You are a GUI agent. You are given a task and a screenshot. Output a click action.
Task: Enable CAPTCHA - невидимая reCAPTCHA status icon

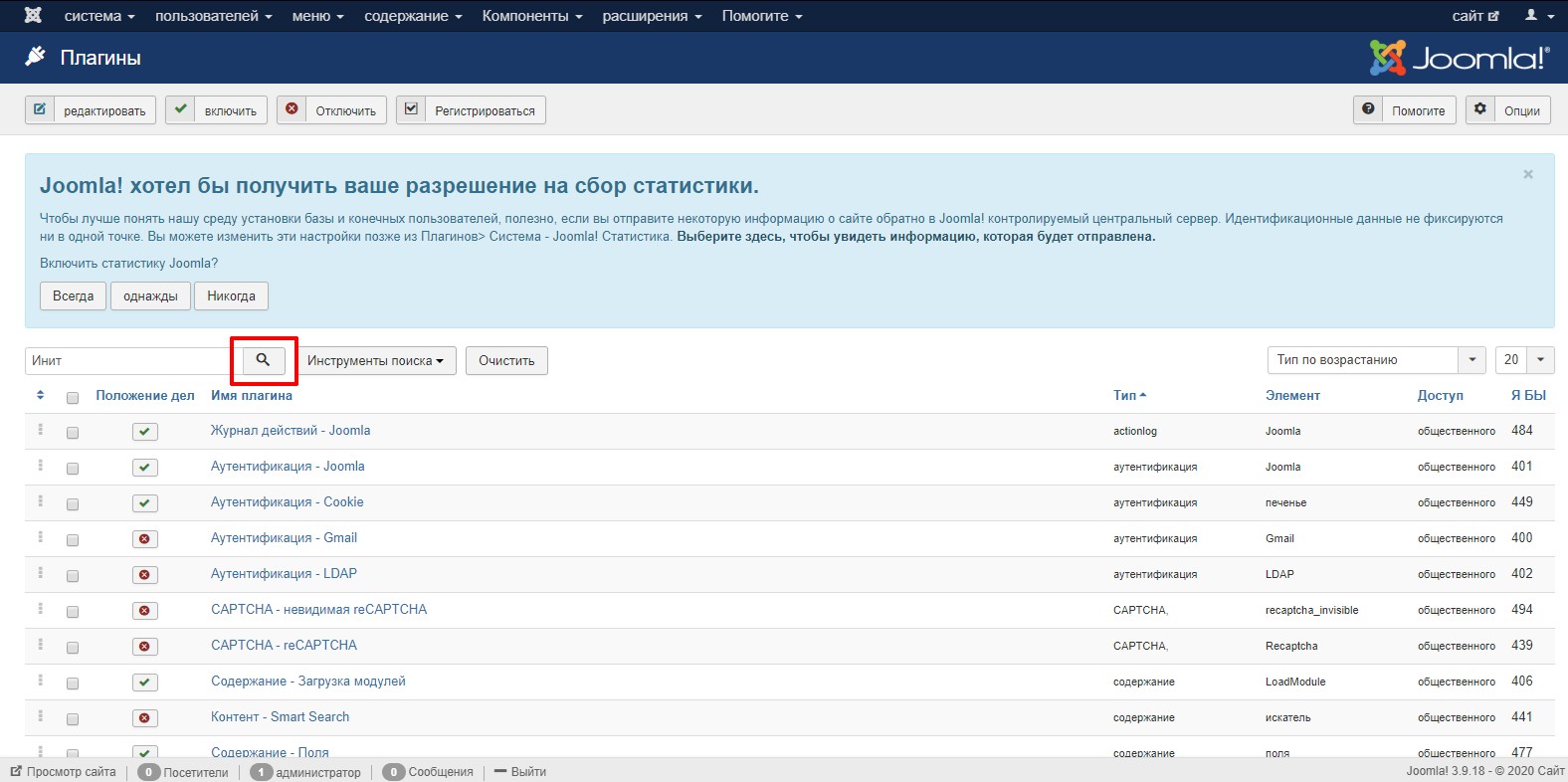tap(145, 611)
